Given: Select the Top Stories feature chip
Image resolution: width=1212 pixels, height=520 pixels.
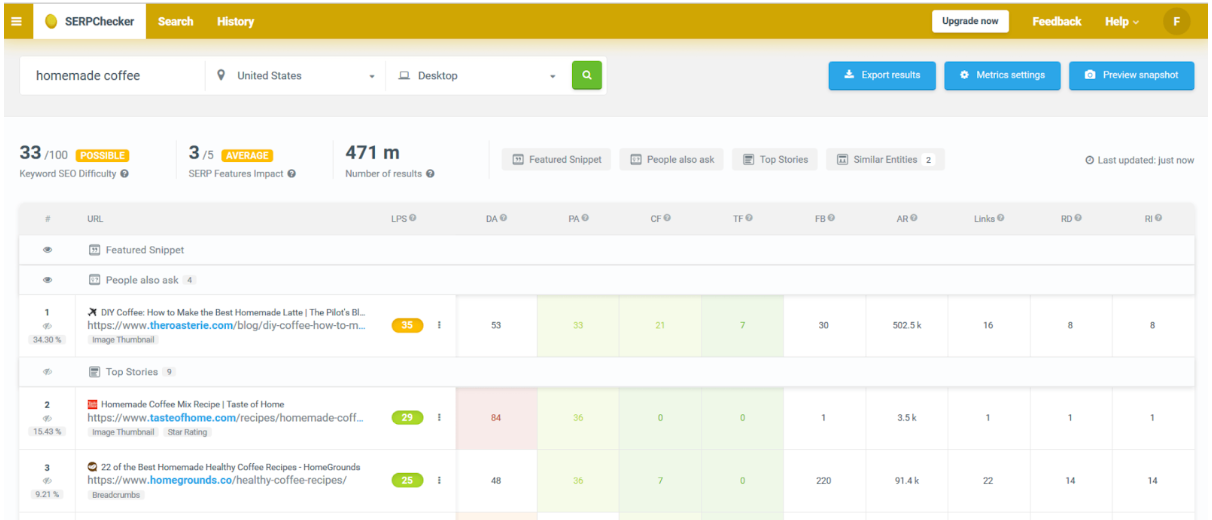Looking at the screenshot, I should coord(775,159).
